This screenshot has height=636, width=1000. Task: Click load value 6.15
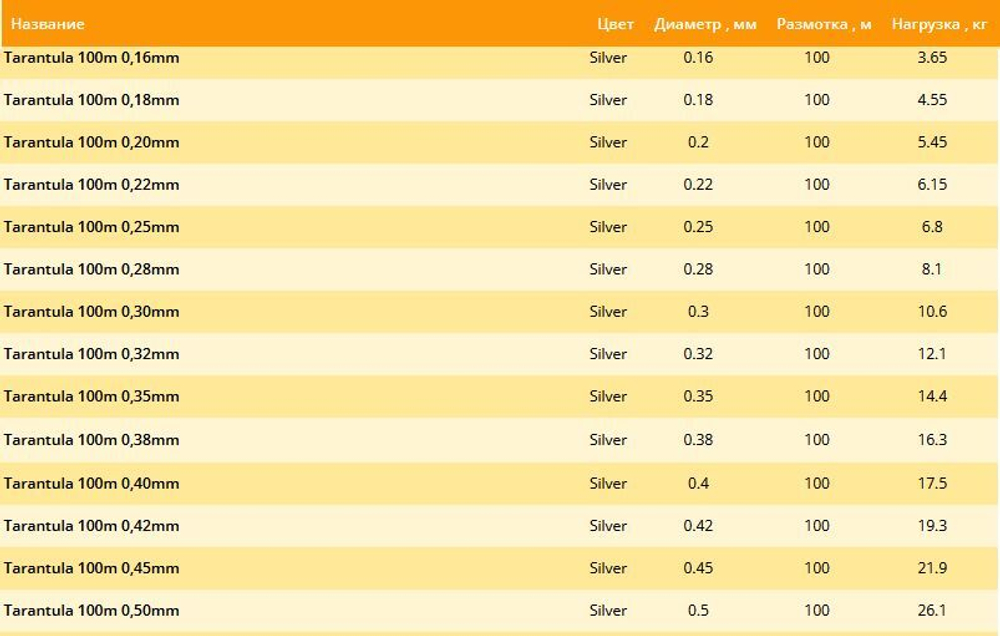(932, 184)
